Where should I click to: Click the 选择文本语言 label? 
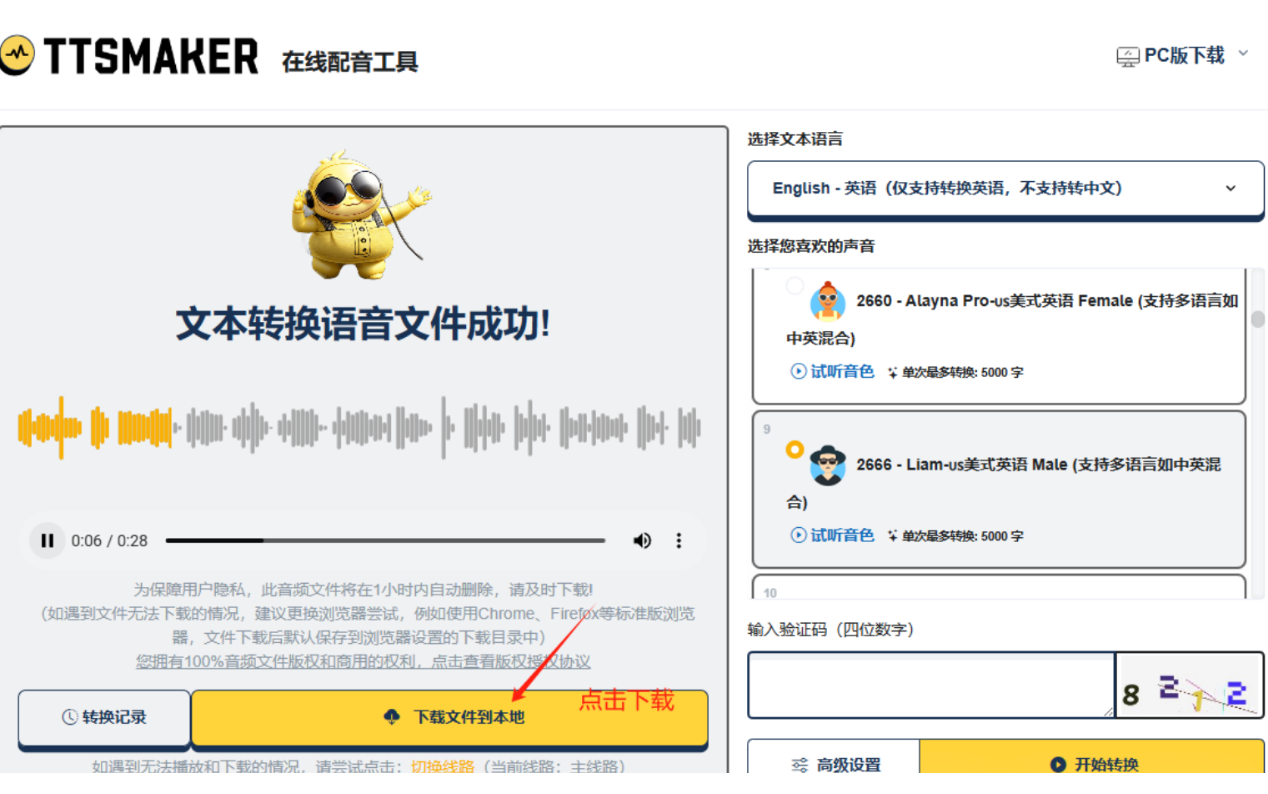tap(795, 139)
